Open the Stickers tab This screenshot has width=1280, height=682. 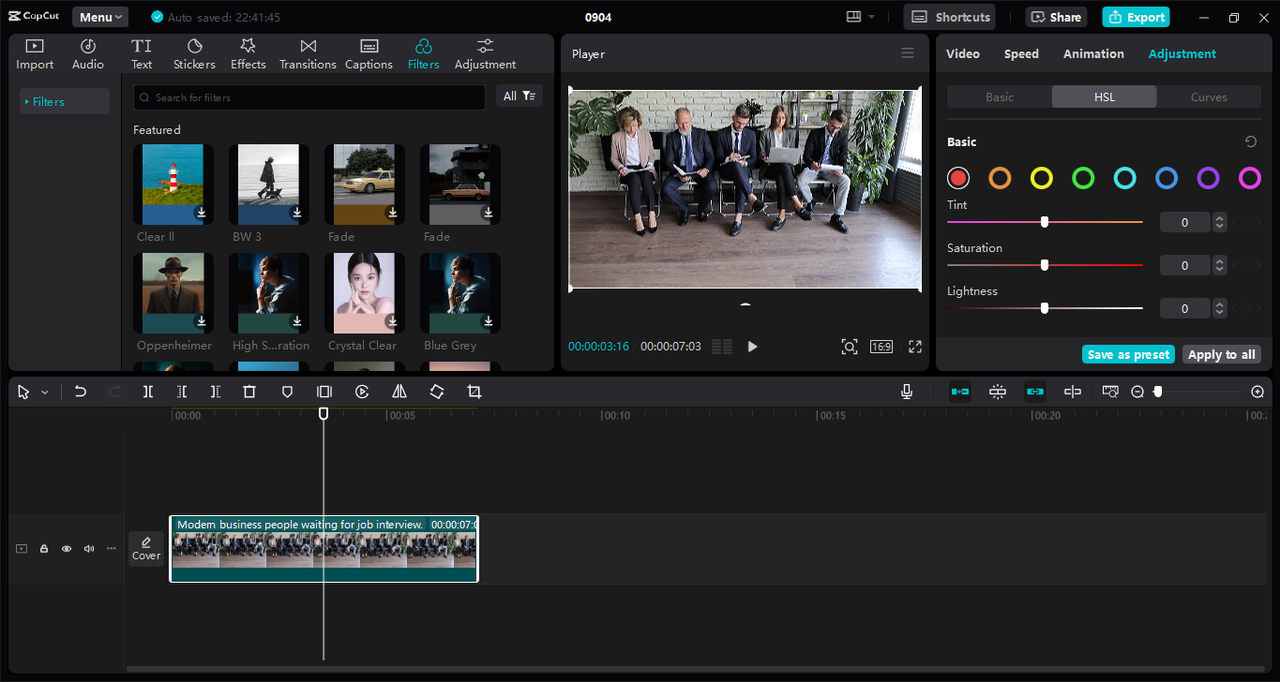pos(194,54)
